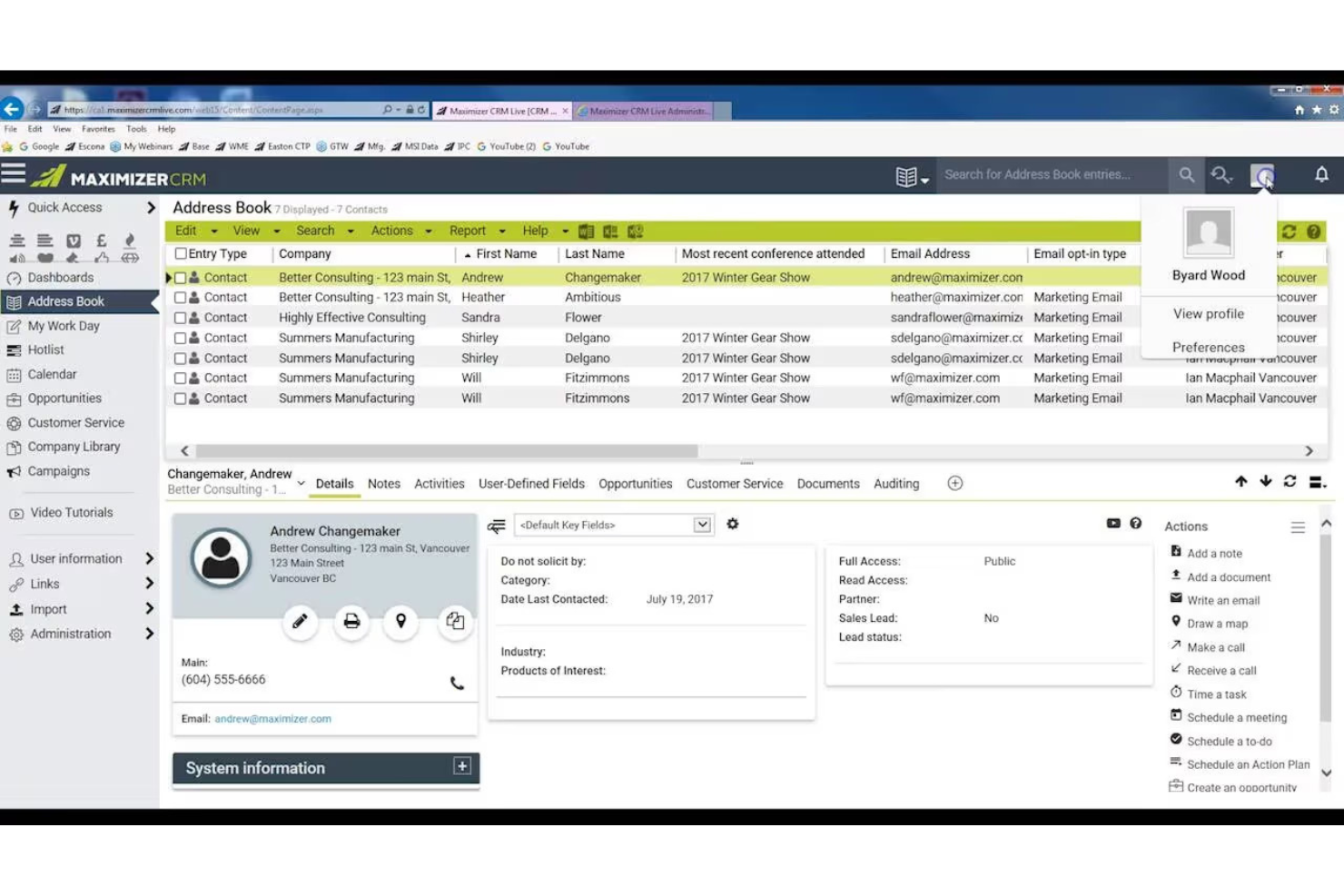The height and width of the screenshot is (896, 1344).
Task: Click the details pane help icon
Action: (x=1135, y=523)
